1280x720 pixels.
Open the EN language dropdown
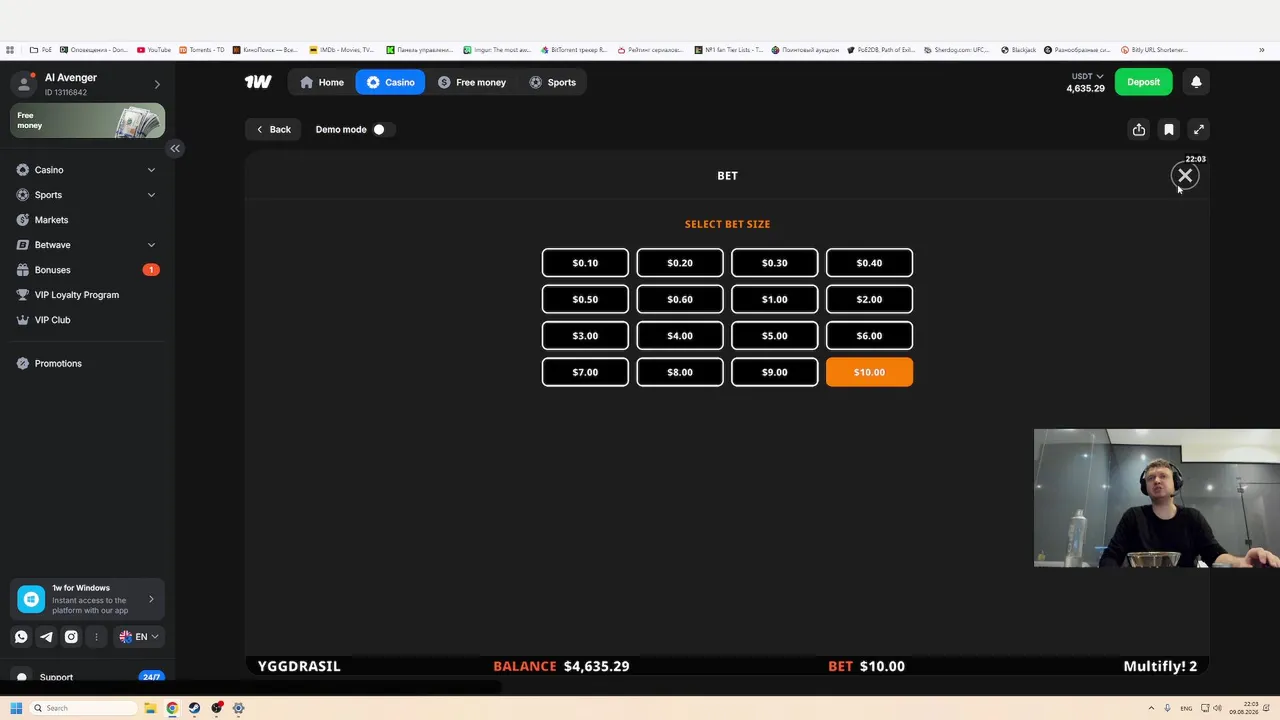coord(137,636)
